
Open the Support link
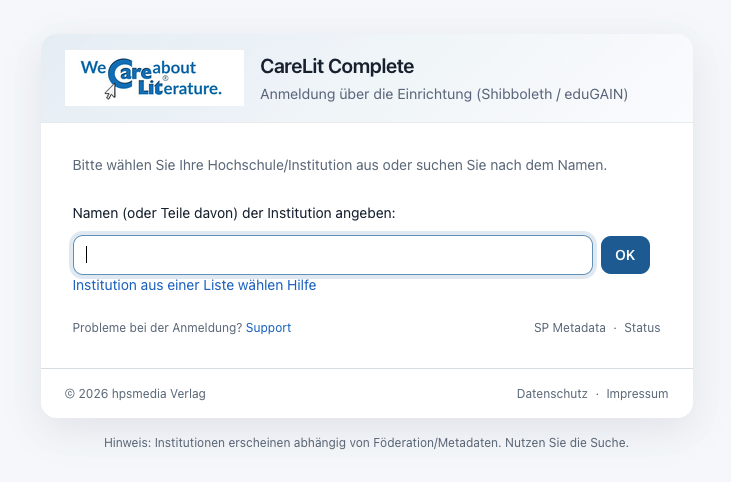[x=269, y=328]
